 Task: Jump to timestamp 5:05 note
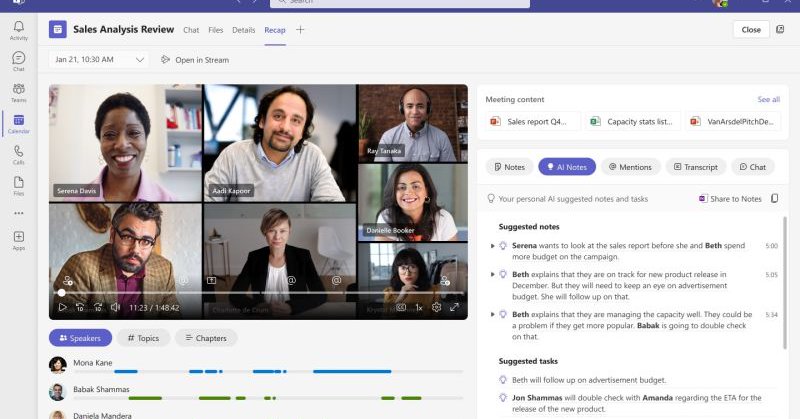tap(771, 275)
